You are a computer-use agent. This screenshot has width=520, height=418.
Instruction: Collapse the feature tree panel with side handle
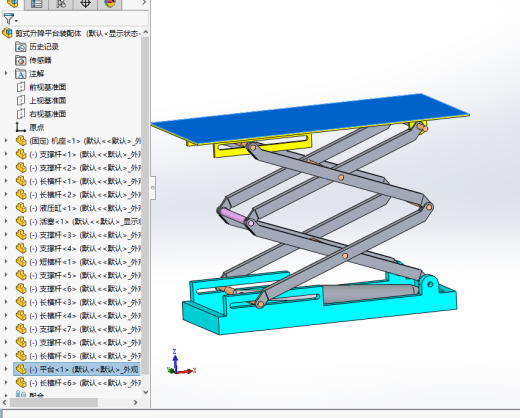(153, 188)
